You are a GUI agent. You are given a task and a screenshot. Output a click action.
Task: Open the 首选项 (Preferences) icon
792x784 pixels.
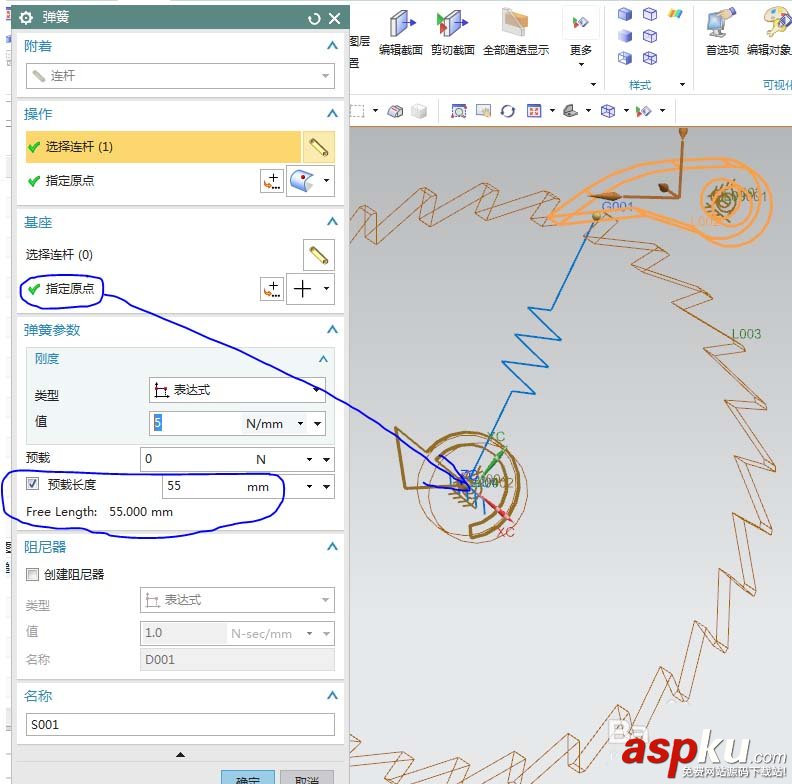tap(722, 23)
